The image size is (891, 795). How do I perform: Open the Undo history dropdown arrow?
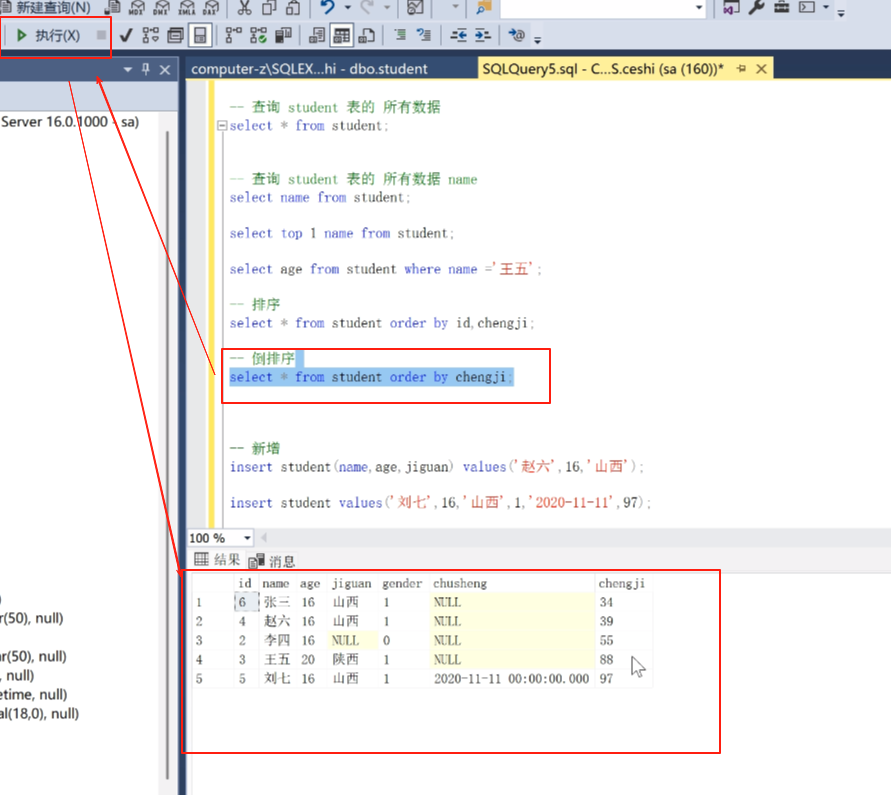tap(348, 7)
